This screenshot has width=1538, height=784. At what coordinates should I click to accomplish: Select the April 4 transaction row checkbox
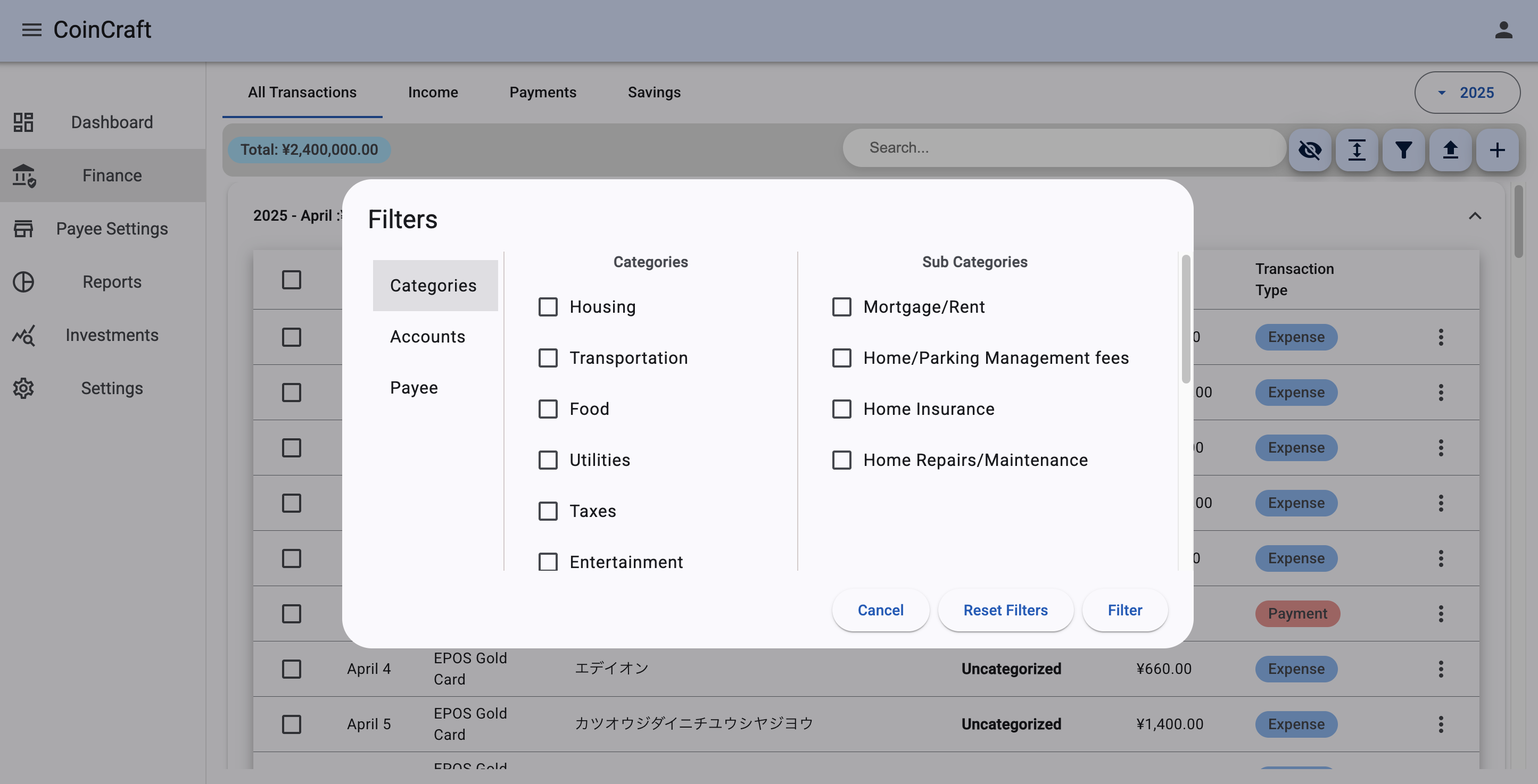pyautogui.click(x=291, y=669)
